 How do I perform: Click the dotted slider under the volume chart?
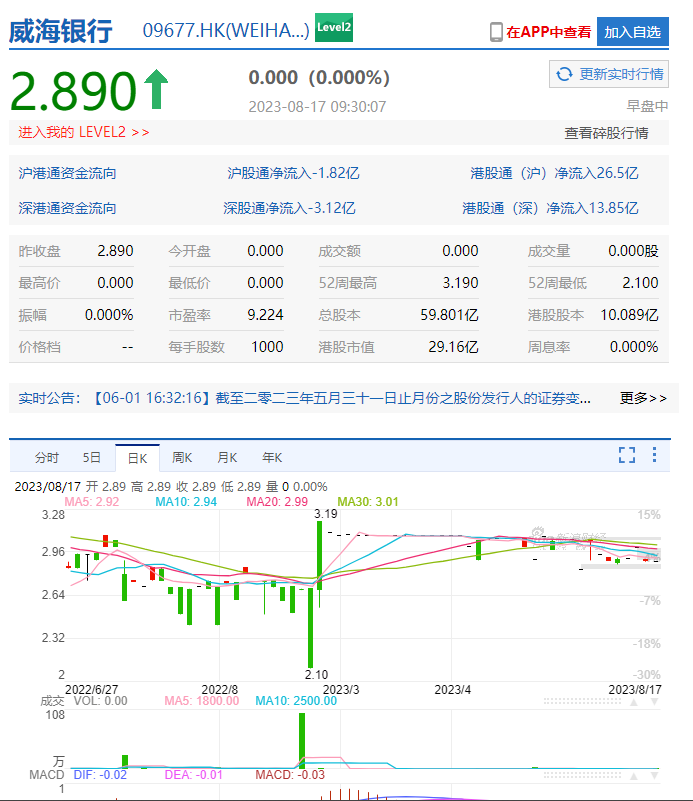pos(582,775)
